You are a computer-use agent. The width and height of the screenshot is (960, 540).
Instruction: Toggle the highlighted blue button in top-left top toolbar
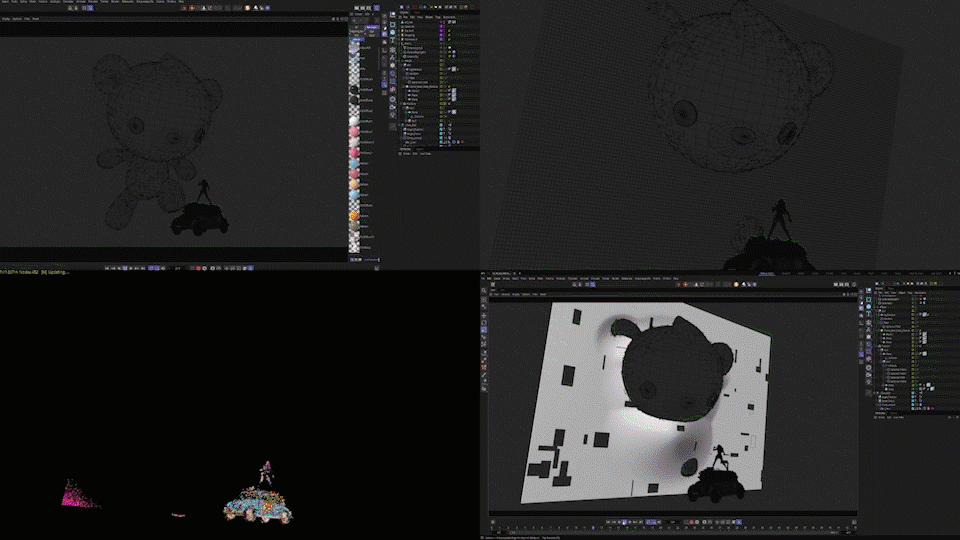click(x=90, y=8)
